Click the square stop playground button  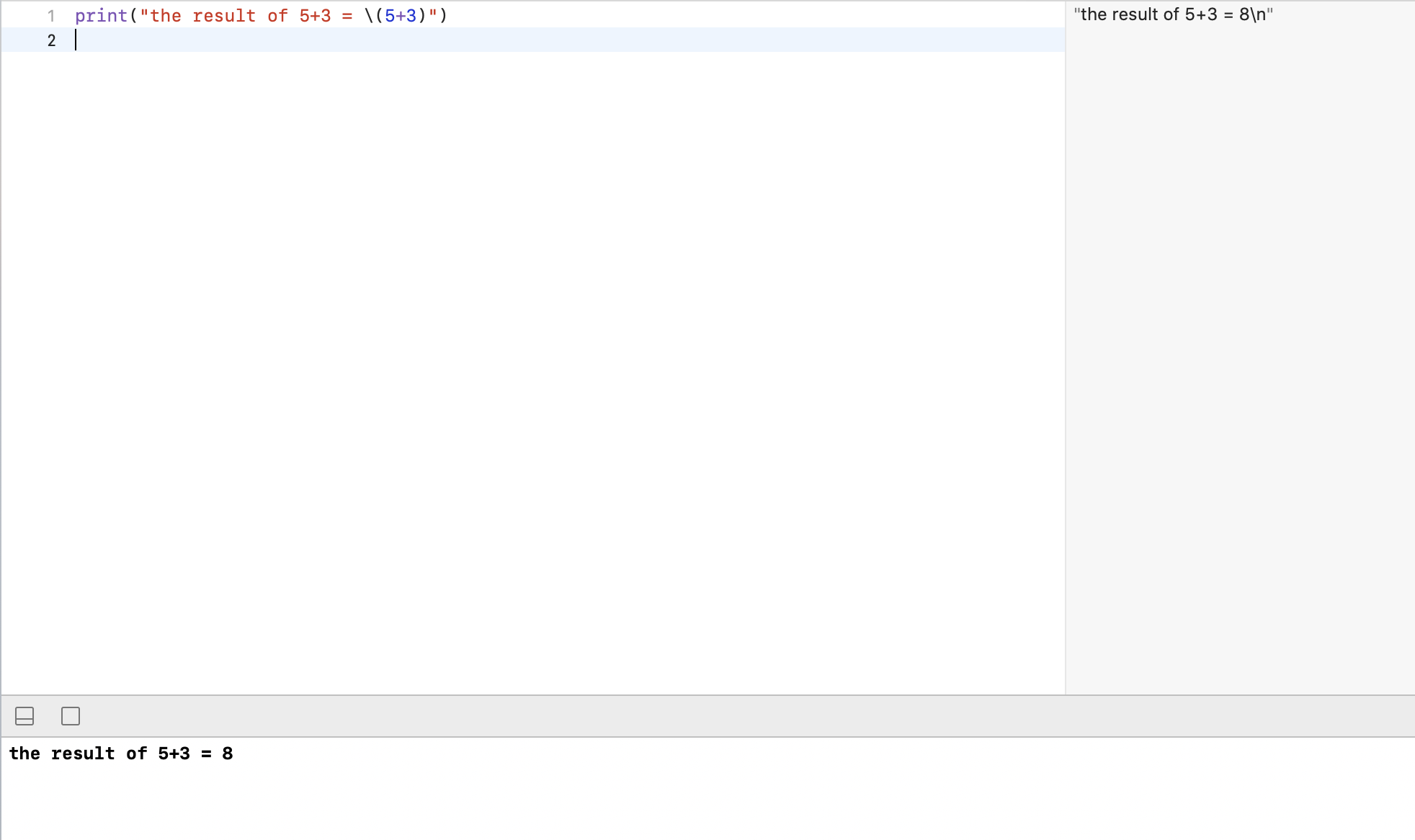point(71,716)
